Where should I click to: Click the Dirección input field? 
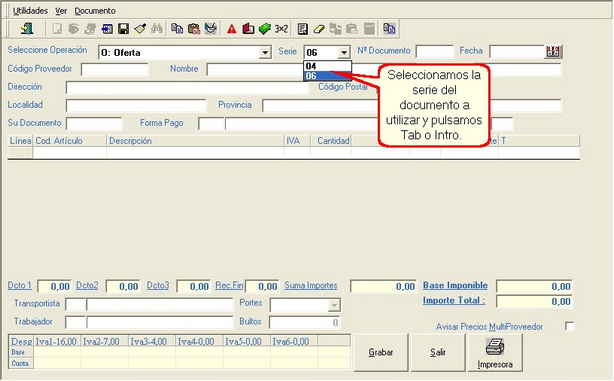coord(187,88)
